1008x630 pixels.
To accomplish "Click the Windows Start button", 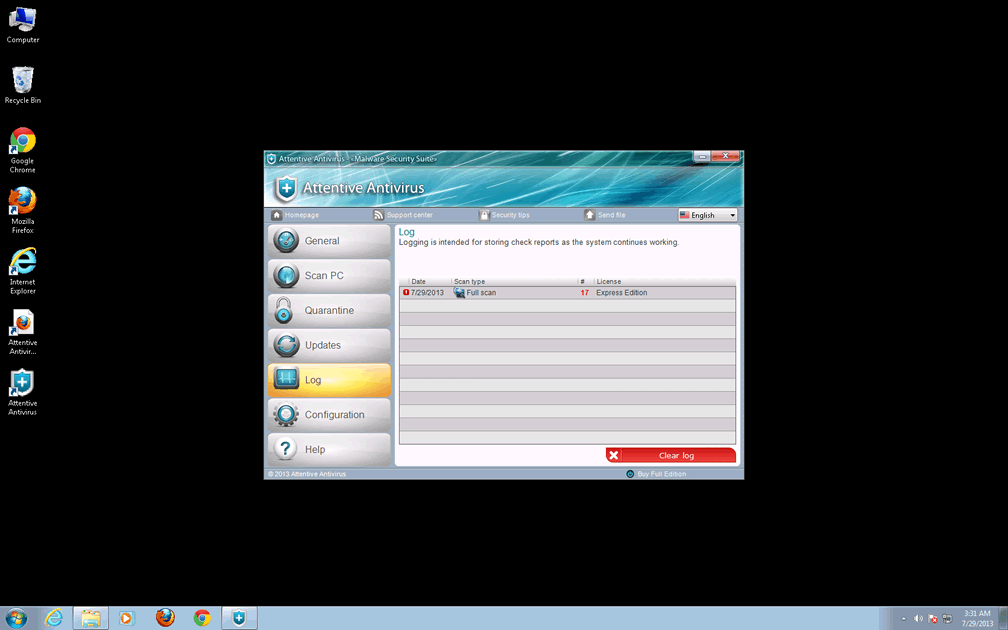I will (x=16, y=618).
